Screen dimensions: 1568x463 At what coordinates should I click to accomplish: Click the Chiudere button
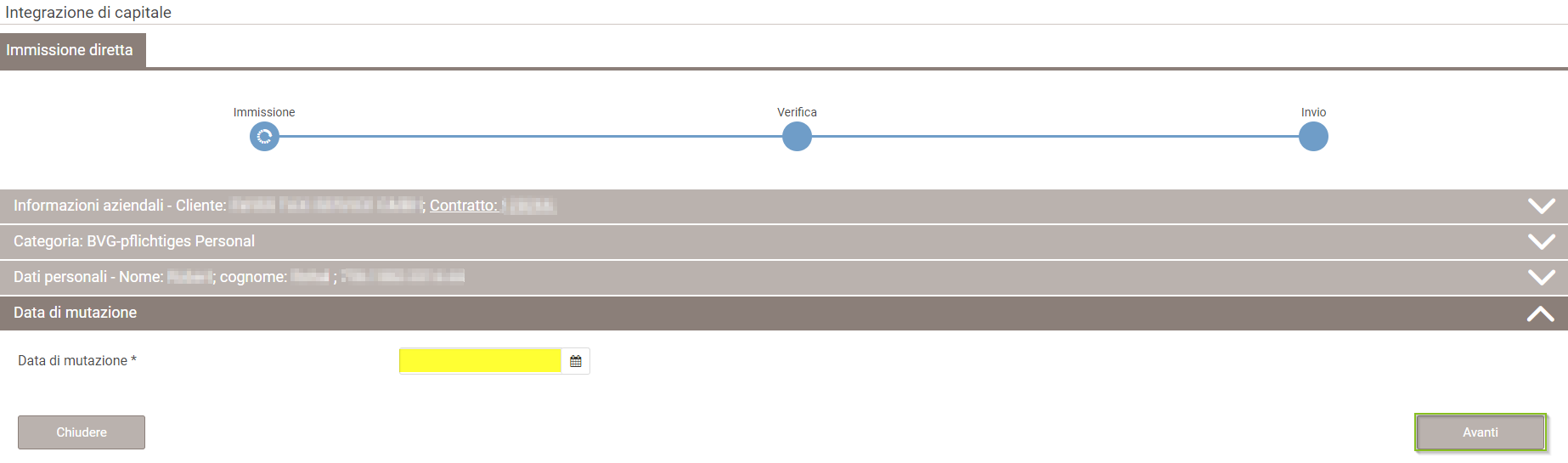coord(82,432)
